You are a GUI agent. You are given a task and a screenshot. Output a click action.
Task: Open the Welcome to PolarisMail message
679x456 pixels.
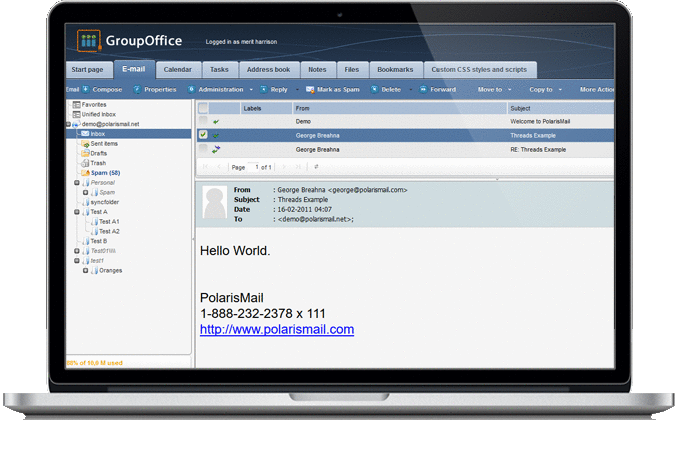tap(540, 122)
